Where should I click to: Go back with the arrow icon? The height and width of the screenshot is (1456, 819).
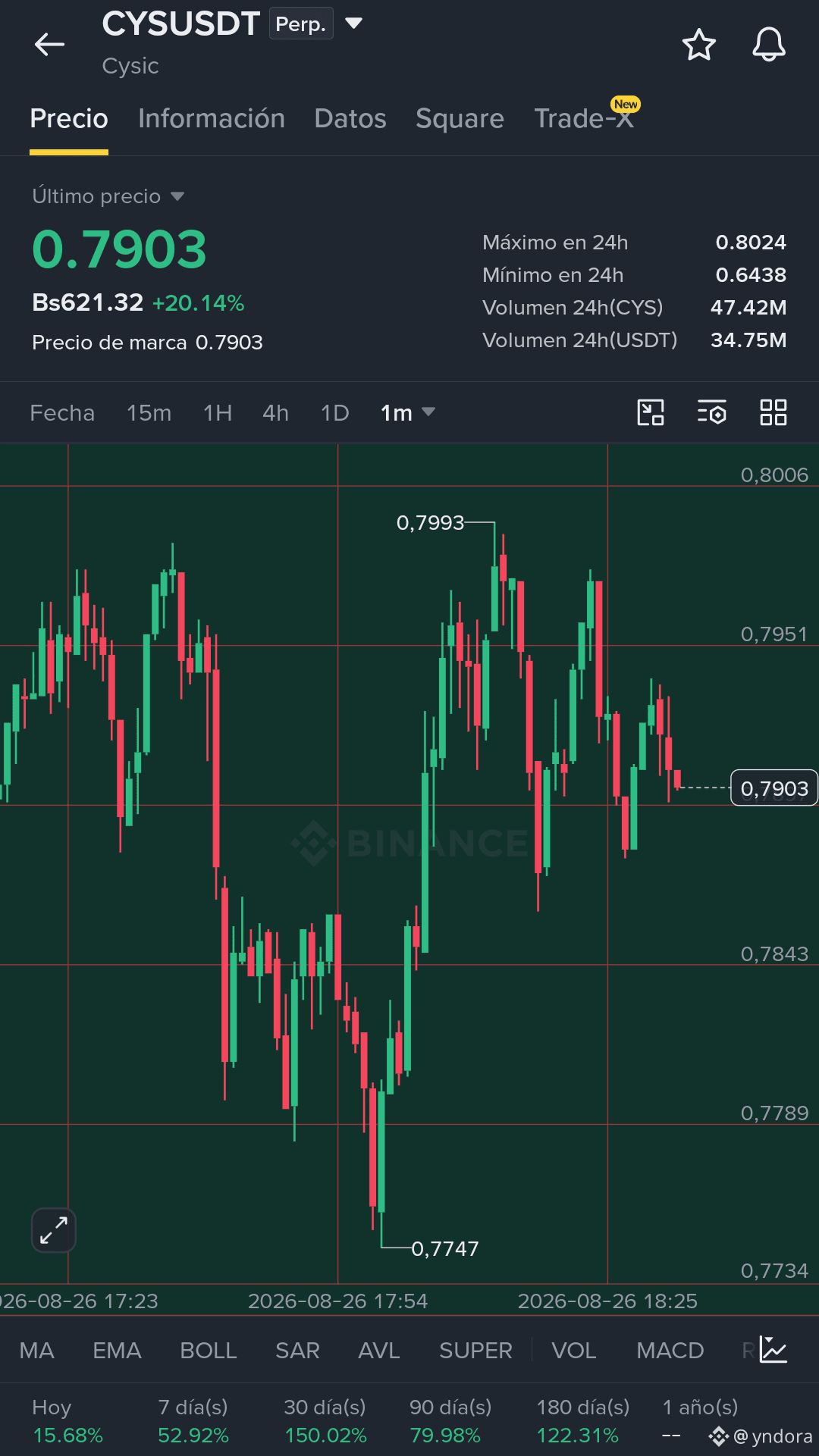pyautogui.click(x=49, y=45)
